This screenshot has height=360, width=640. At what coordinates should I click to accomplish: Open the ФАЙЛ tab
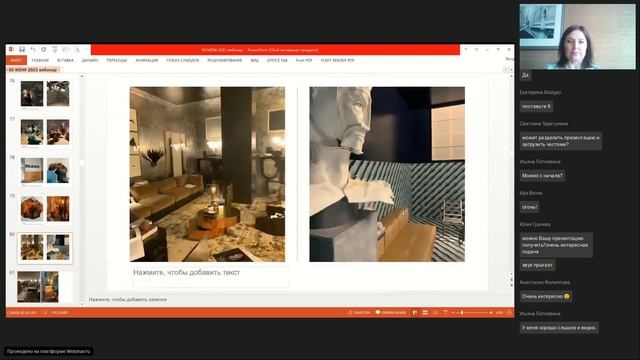tap(16, 60)
